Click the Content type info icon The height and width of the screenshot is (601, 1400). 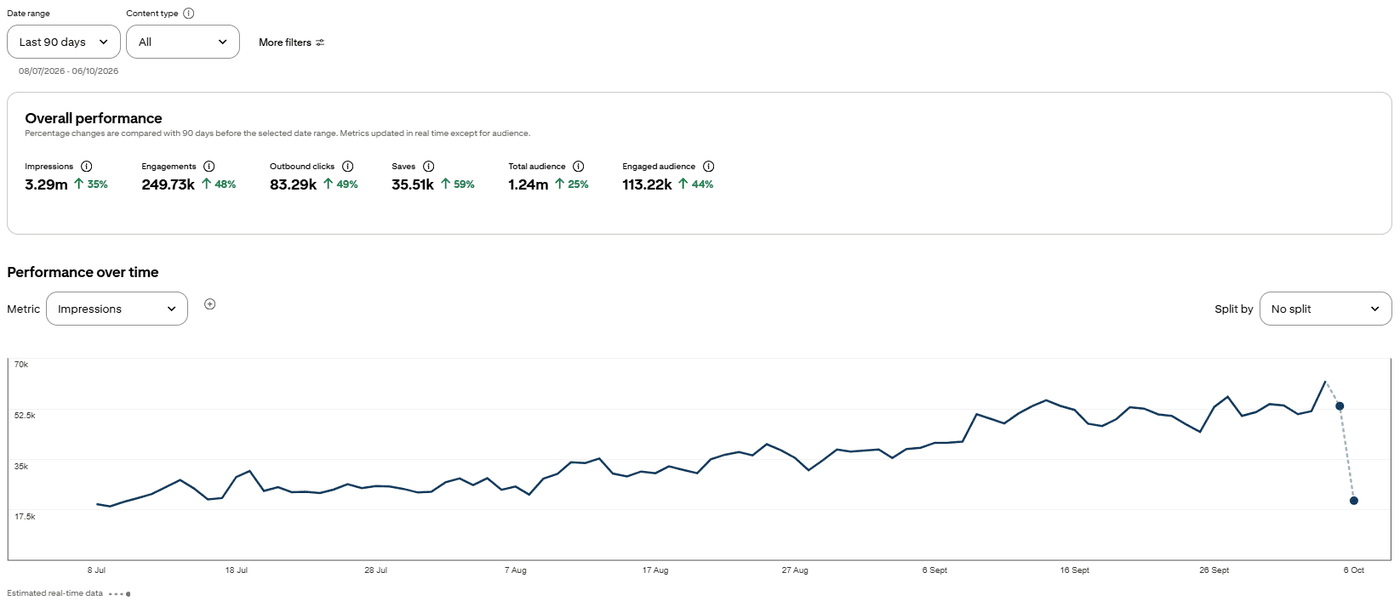189,14
